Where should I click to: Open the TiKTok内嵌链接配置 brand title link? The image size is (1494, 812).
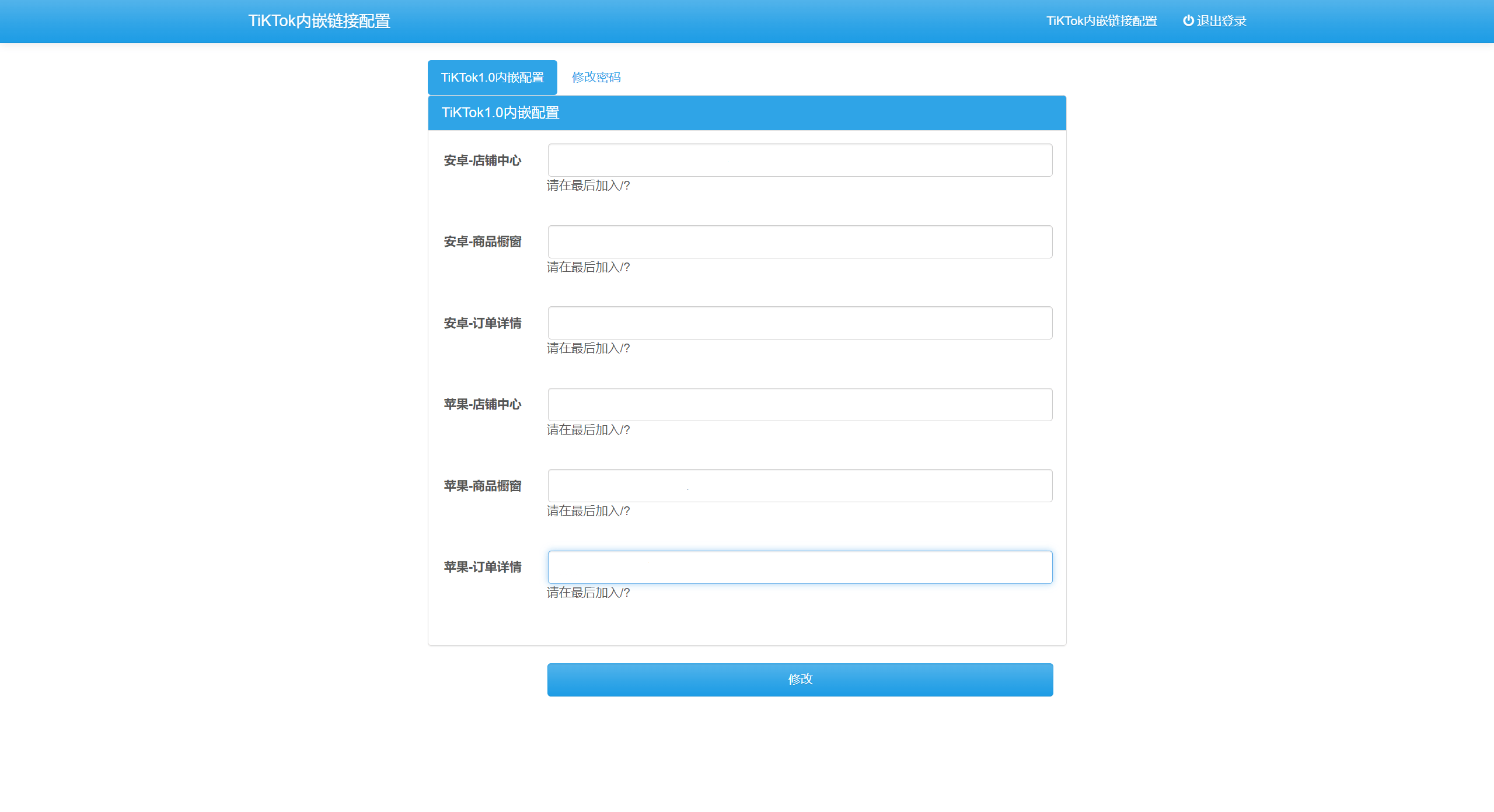point(319,21)
